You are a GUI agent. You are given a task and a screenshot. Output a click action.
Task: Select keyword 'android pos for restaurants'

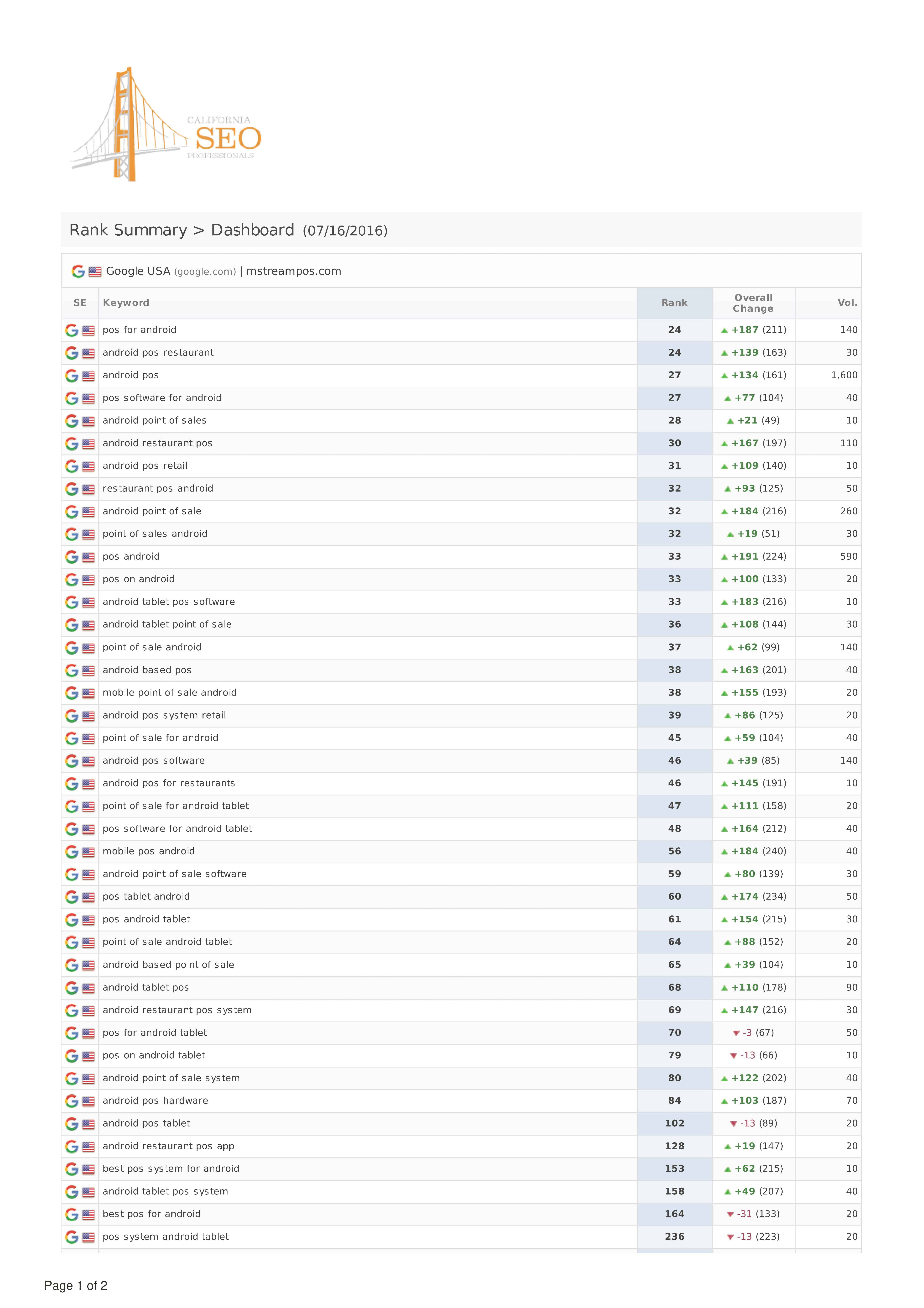pyautogui.click(x=168, y=783)
